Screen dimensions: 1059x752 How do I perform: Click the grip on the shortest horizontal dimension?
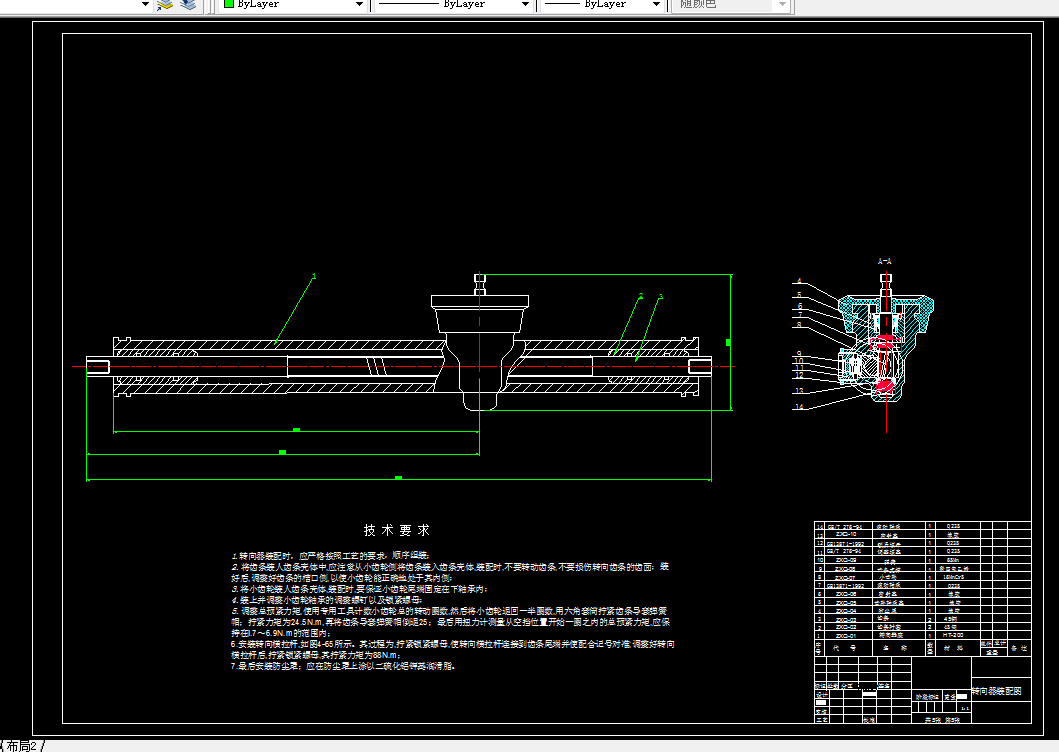point(296,430)
